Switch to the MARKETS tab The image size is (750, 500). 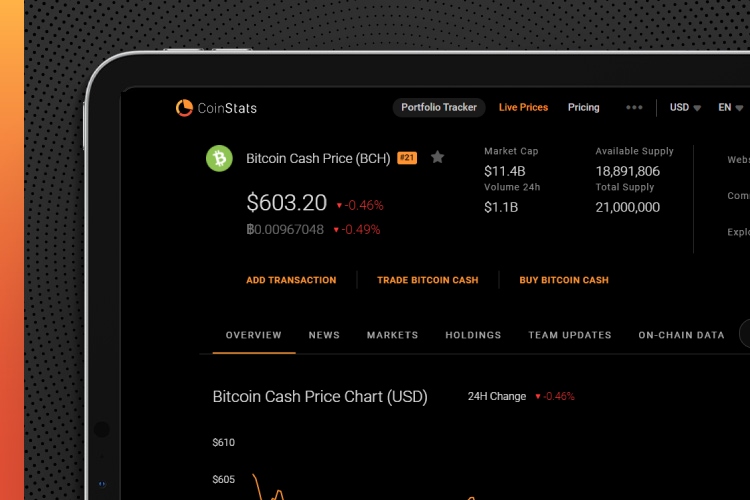pos(393,335)
